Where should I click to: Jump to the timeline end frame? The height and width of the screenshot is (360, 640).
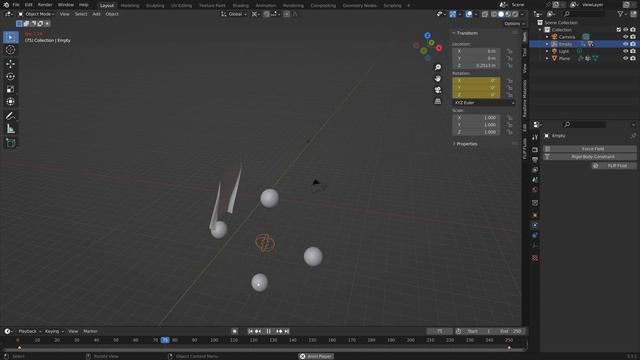coord(287,331)
